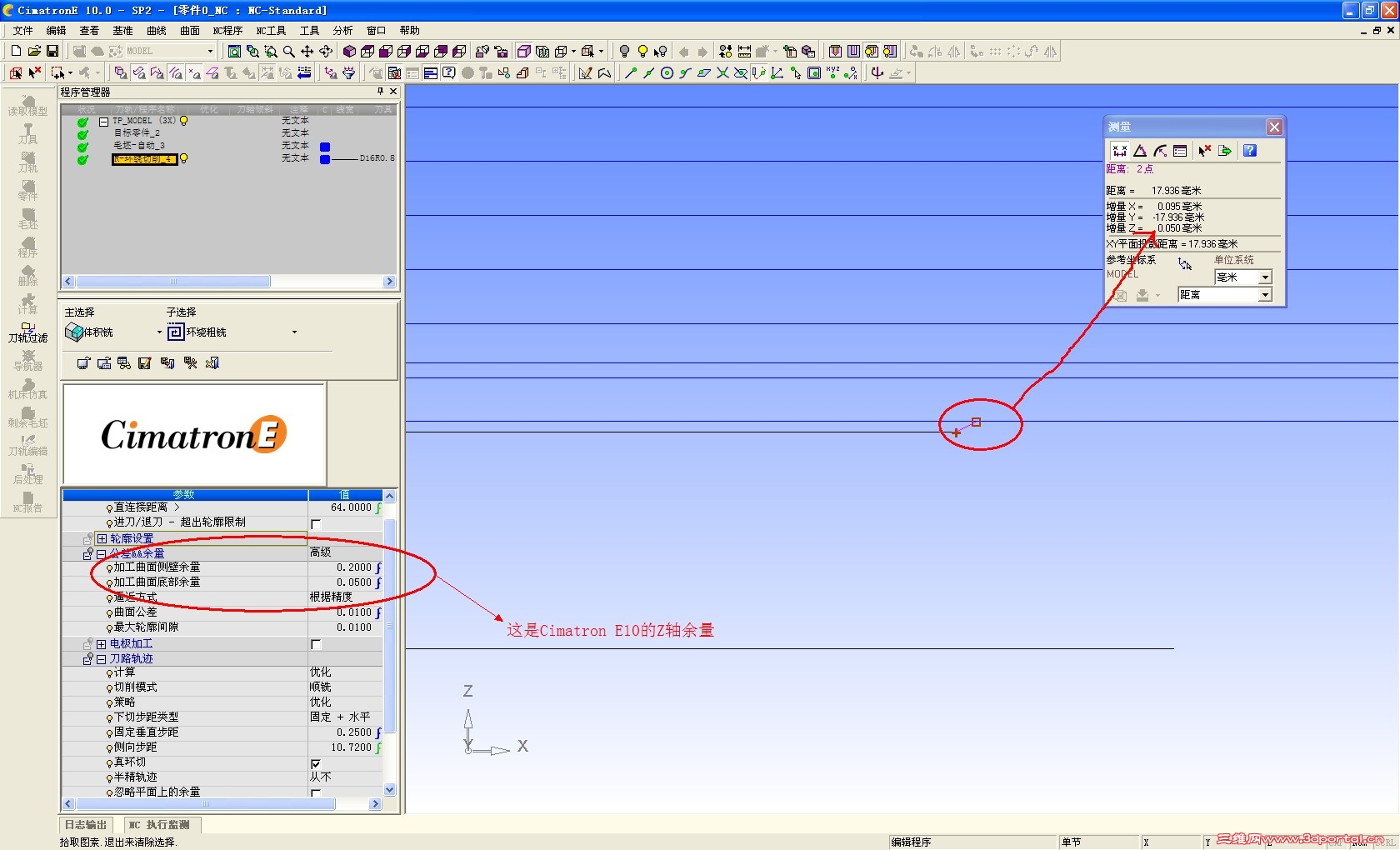Collapse the 公差&&余量 parameter group
1400x850 pixels.
[101, 554]
